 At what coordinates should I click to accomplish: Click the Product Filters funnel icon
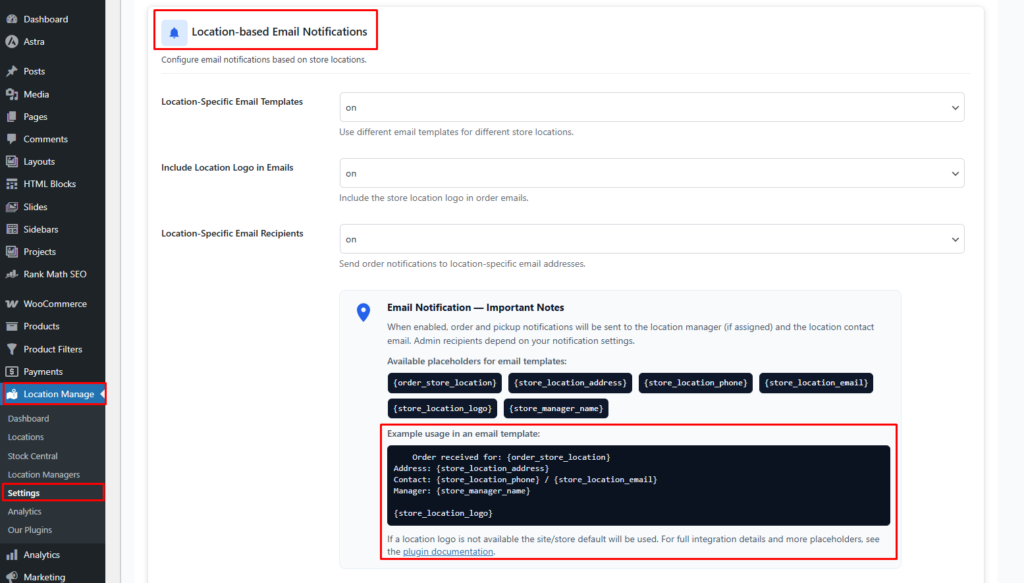click(x=11, y=349)
